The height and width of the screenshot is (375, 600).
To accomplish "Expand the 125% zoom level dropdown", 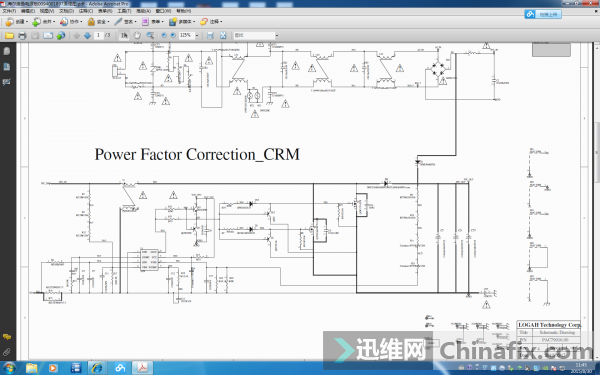I will 197,36.
